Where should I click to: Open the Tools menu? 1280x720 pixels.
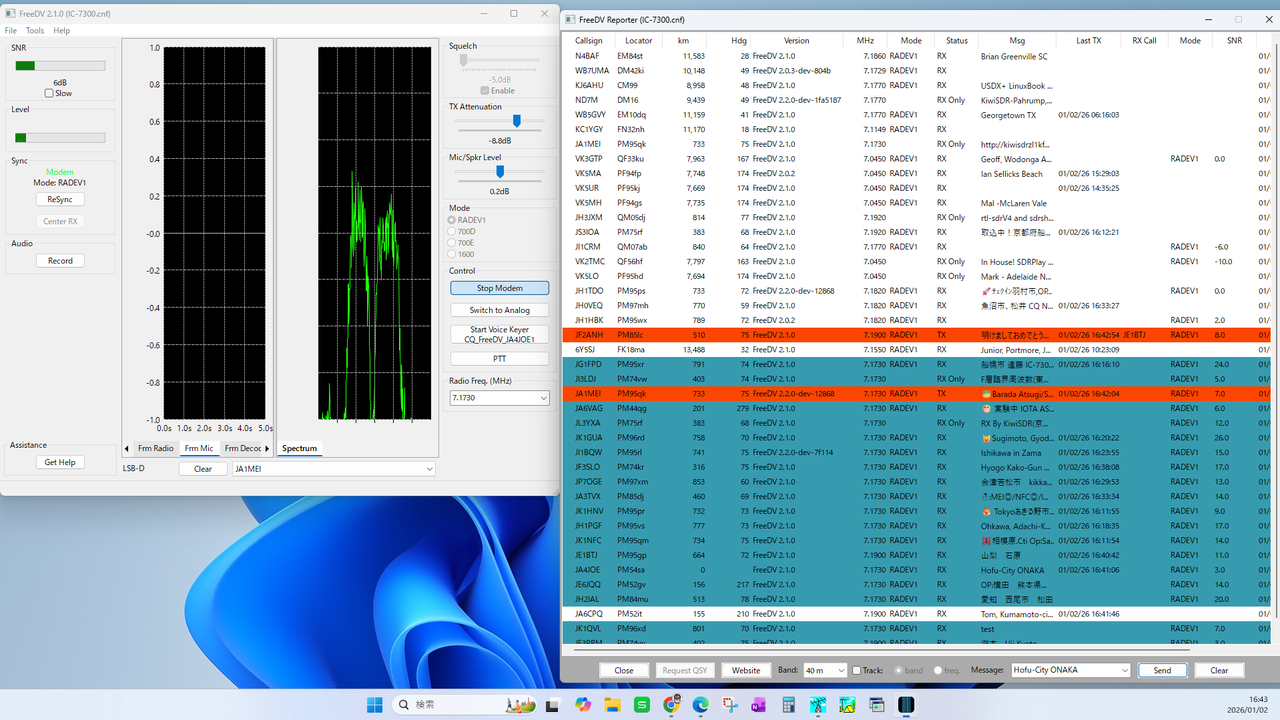click(35, 31)
